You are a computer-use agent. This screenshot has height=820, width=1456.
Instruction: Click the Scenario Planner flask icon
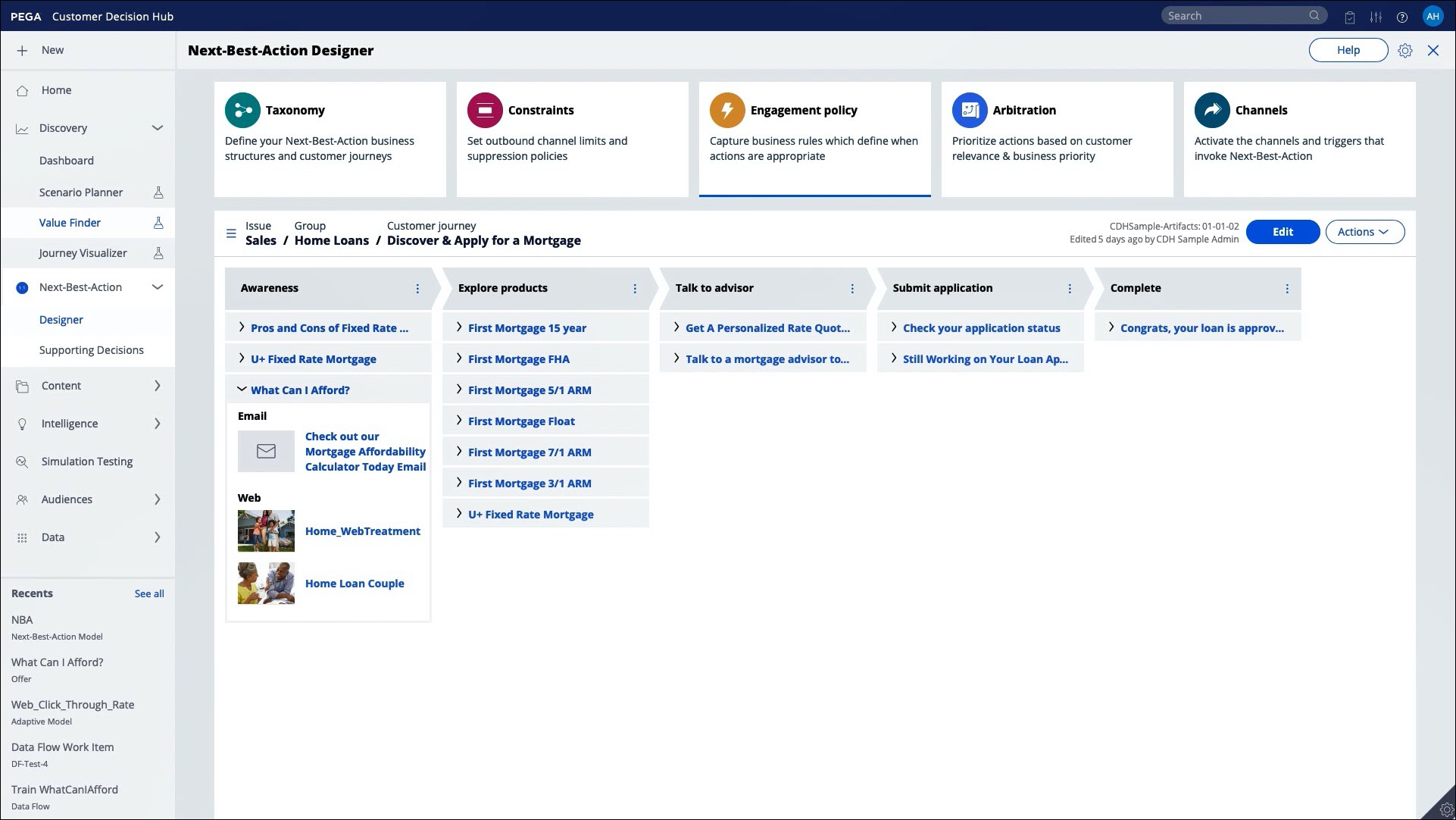[158, 192]
